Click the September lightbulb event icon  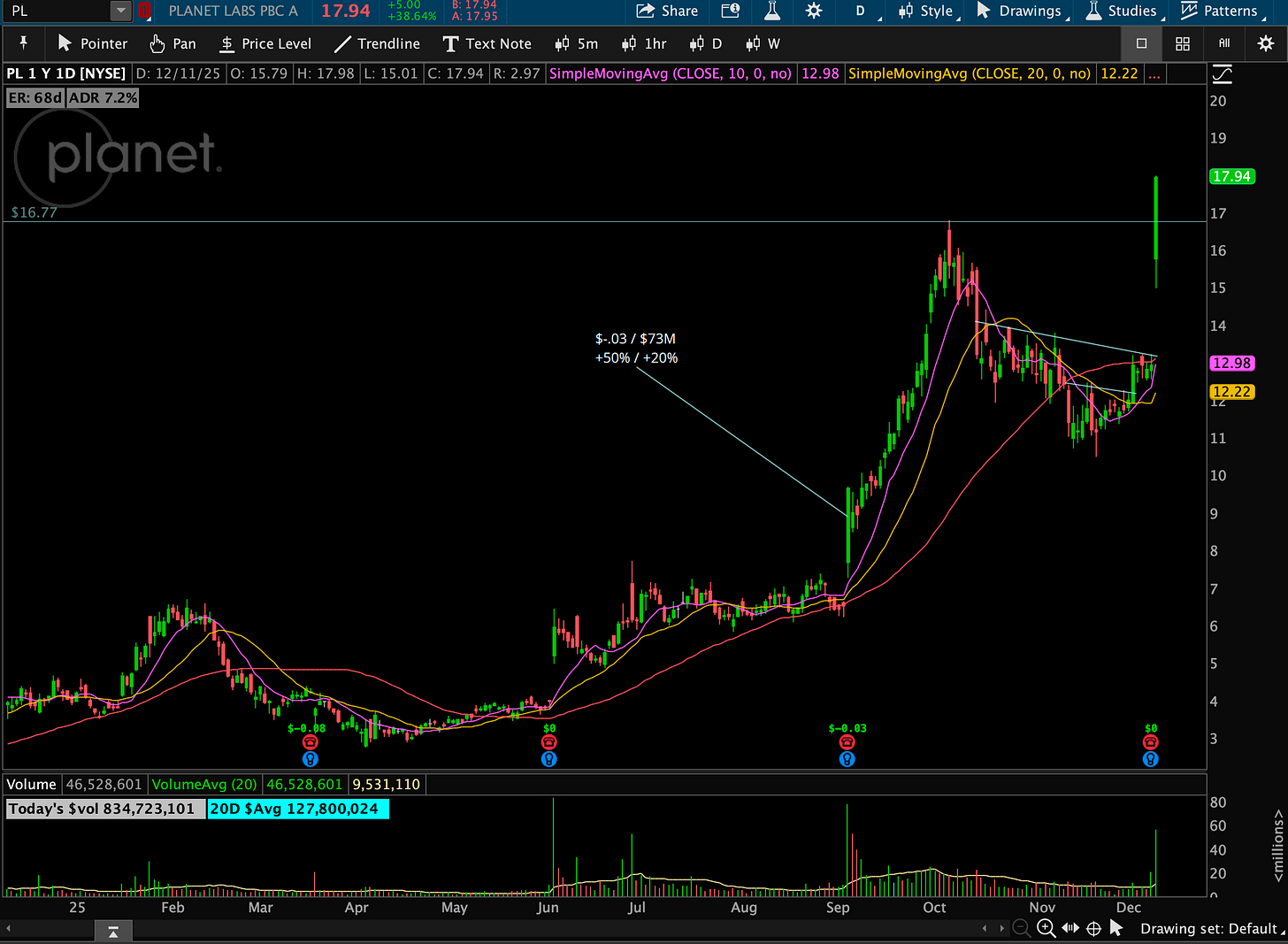pyautogui.click(x=847, y=759)
